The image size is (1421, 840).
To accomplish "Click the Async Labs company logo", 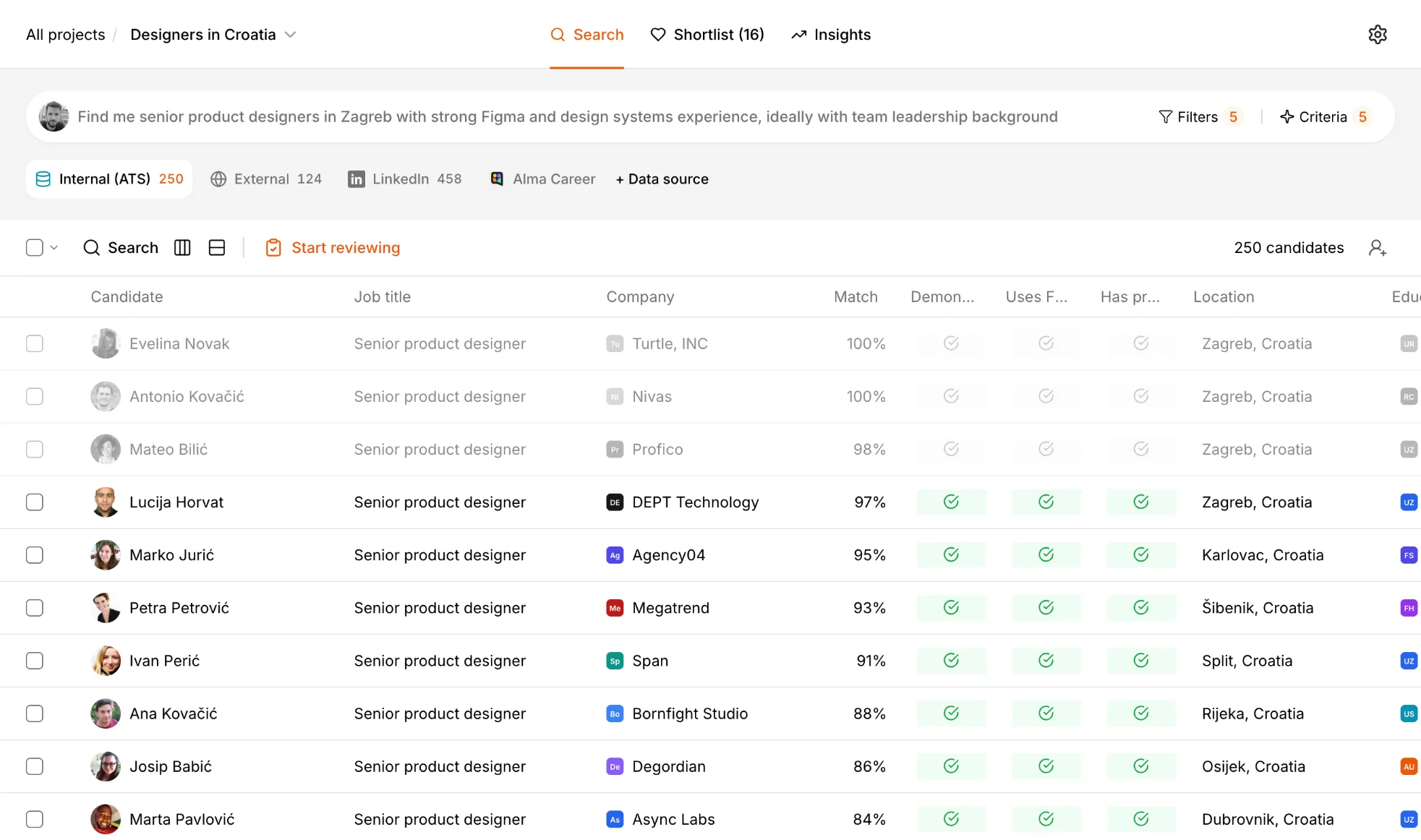I will click(x=615, y=819).
